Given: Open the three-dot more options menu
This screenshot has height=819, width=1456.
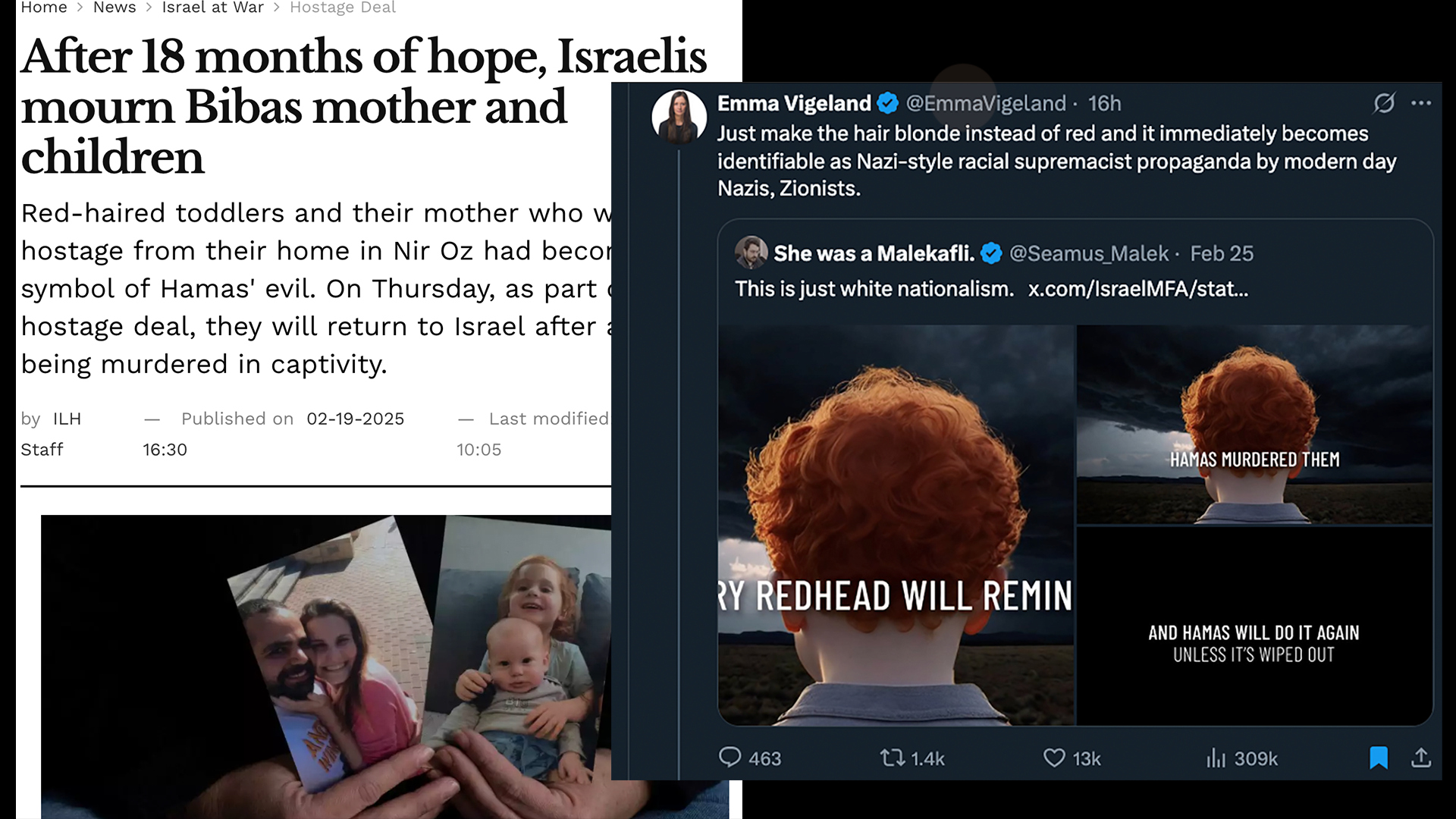Looking at the screenshot, I should (x=1421, y=103).
